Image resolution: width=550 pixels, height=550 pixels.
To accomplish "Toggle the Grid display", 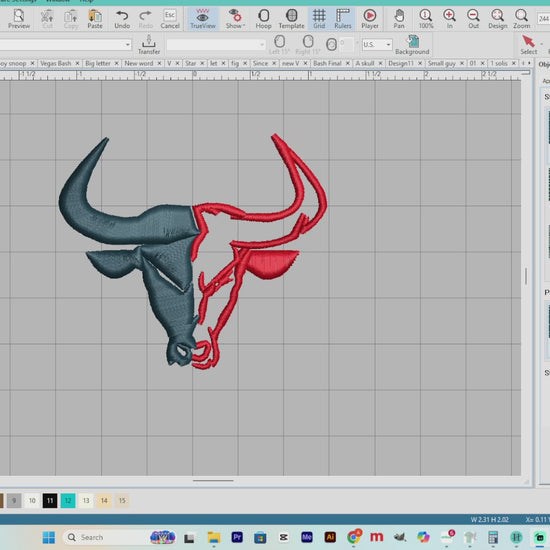I will pos(319,19).
